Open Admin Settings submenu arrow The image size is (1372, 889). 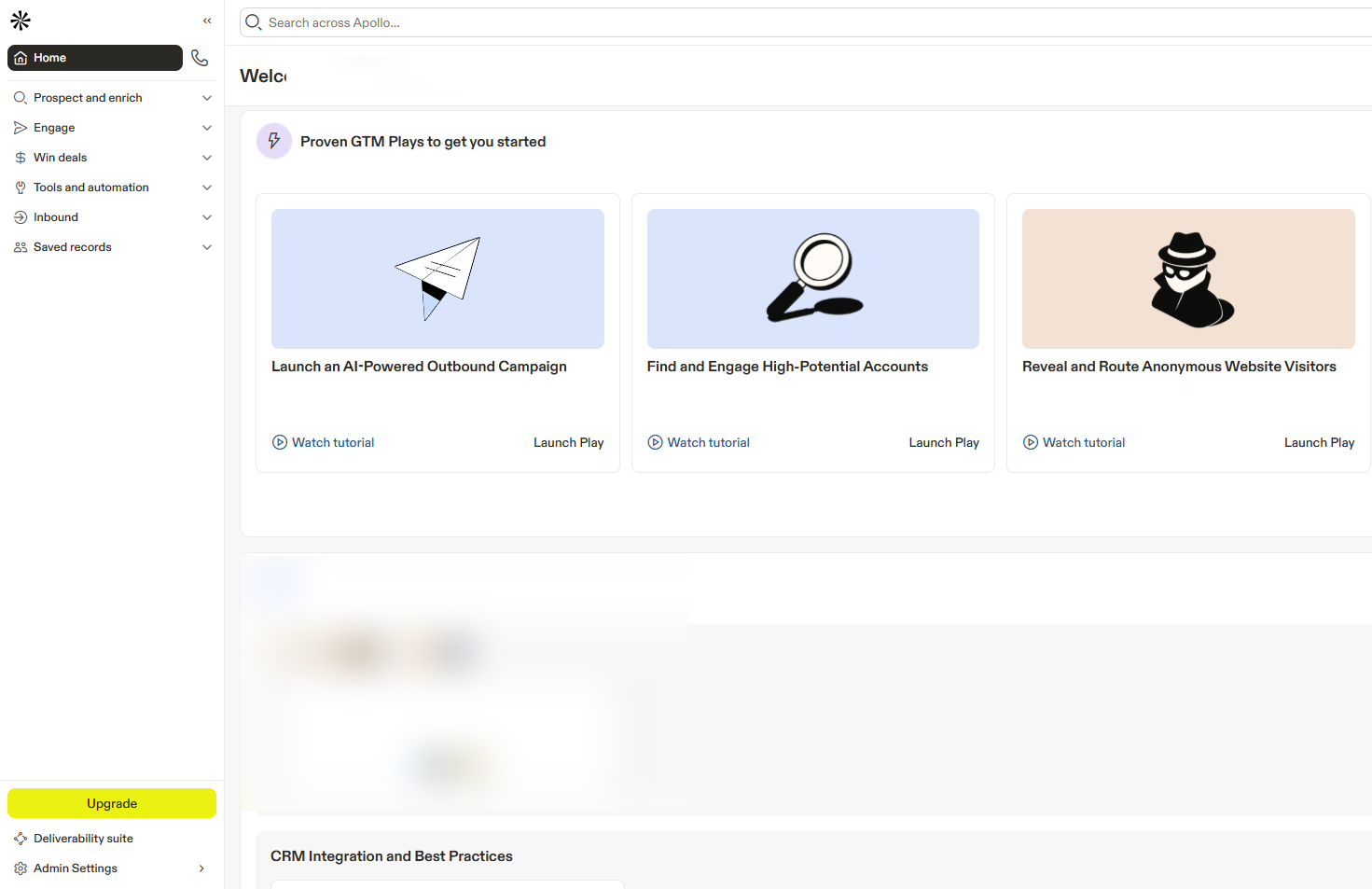point(201,868)
